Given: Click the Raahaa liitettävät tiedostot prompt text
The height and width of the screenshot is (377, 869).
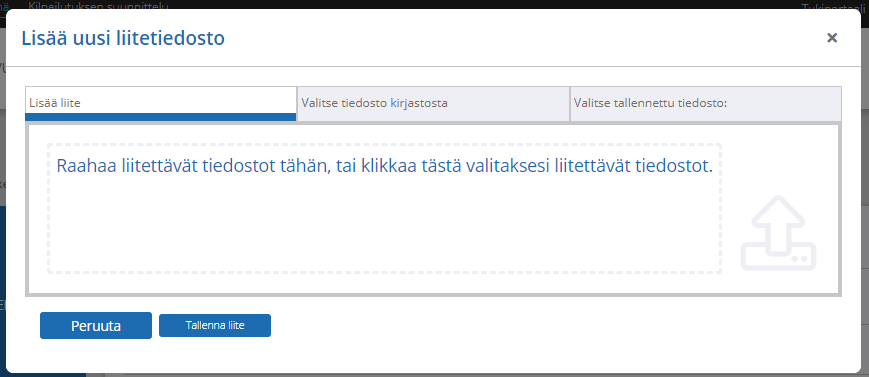Looking at the screenshot, I should (x=384, y=166).
